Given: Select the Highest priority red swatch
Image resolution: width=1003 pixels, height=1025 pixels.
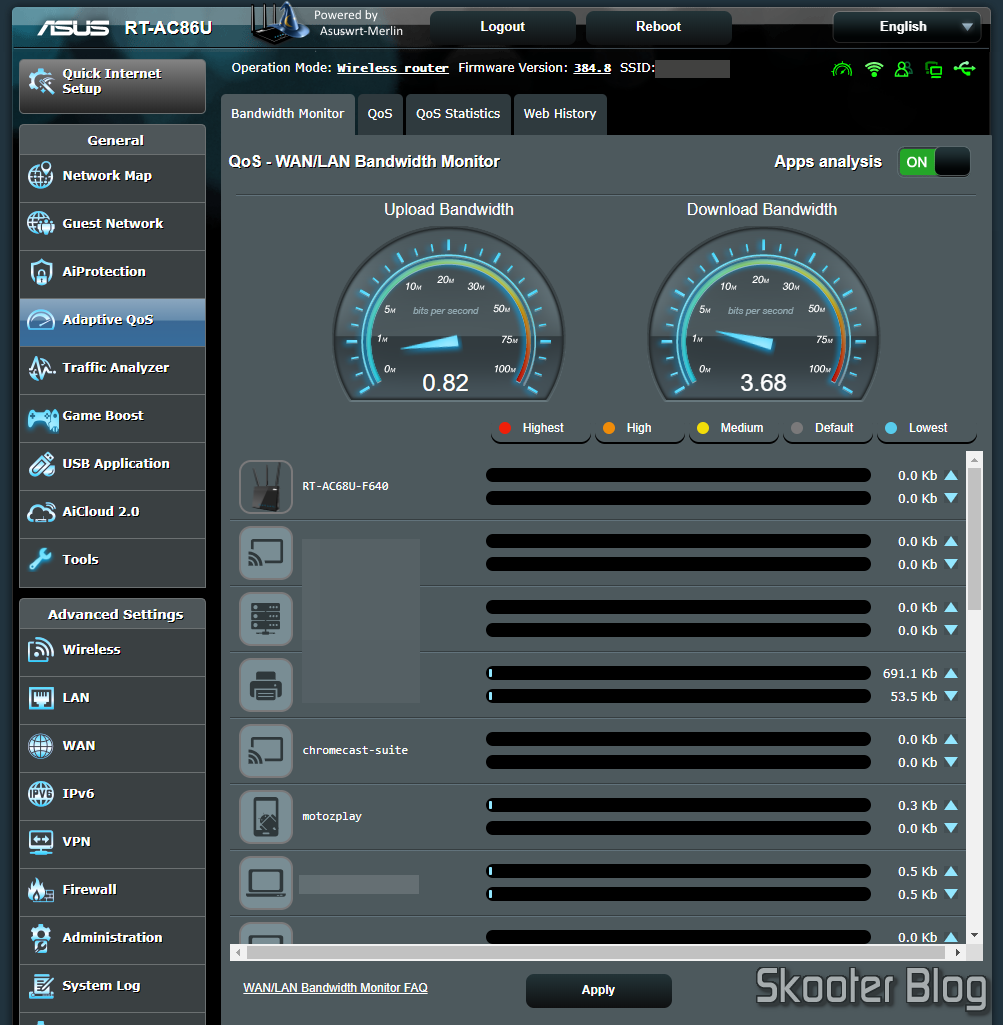Looking at the screenshot, I should (x=505, y=428).
